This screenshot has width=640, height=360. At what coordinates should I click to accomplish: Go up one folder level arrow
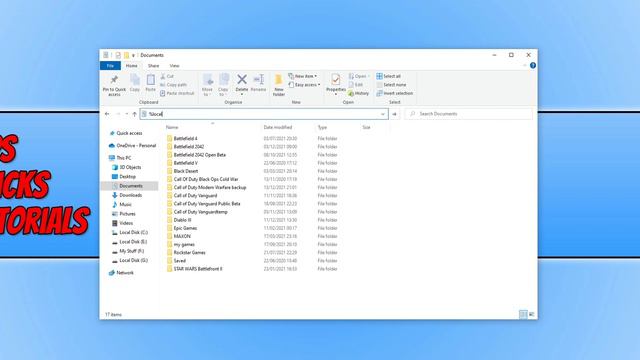pos(134,114)
